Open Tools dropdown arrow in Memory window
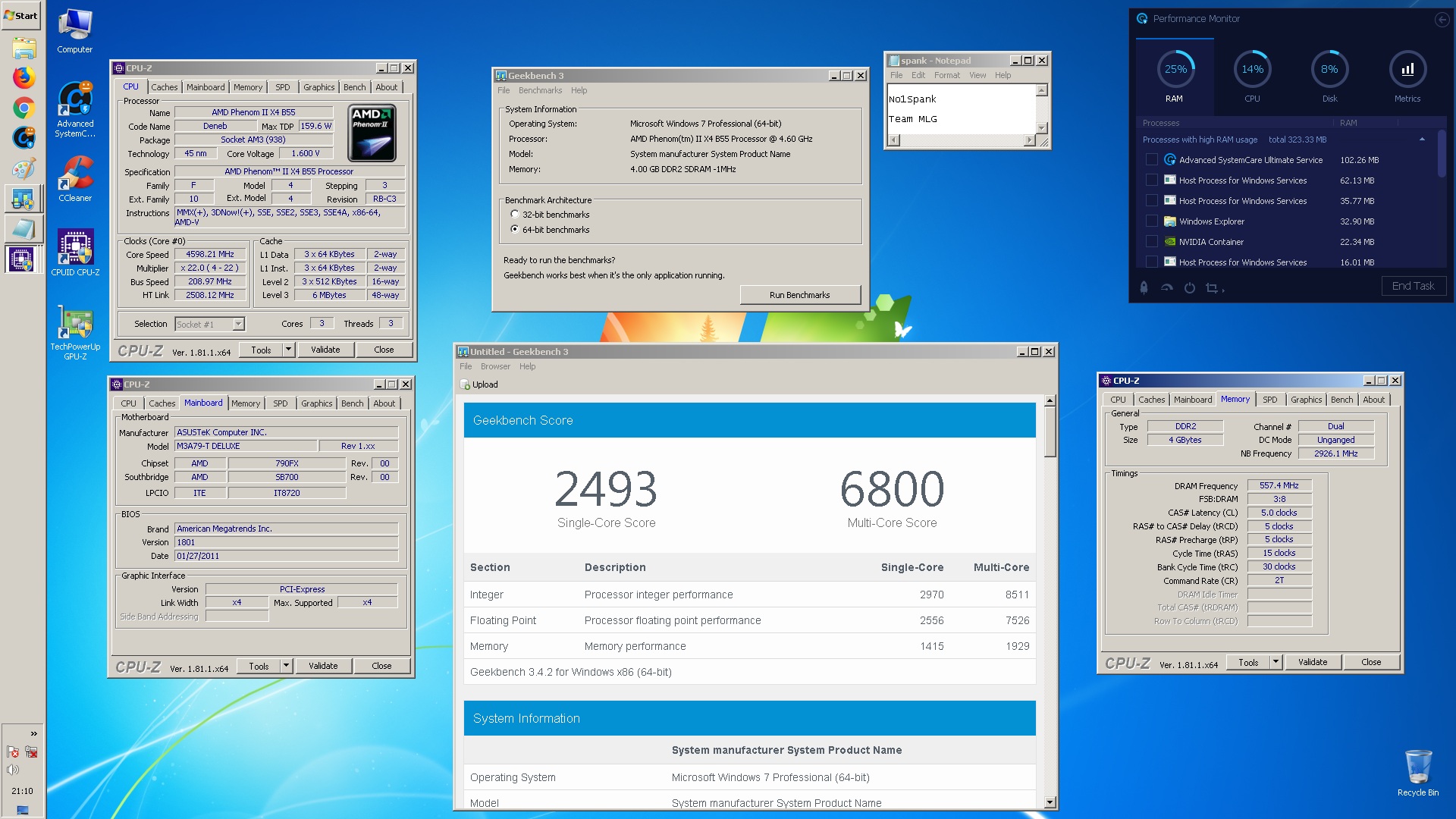 tap(1276, 662)
